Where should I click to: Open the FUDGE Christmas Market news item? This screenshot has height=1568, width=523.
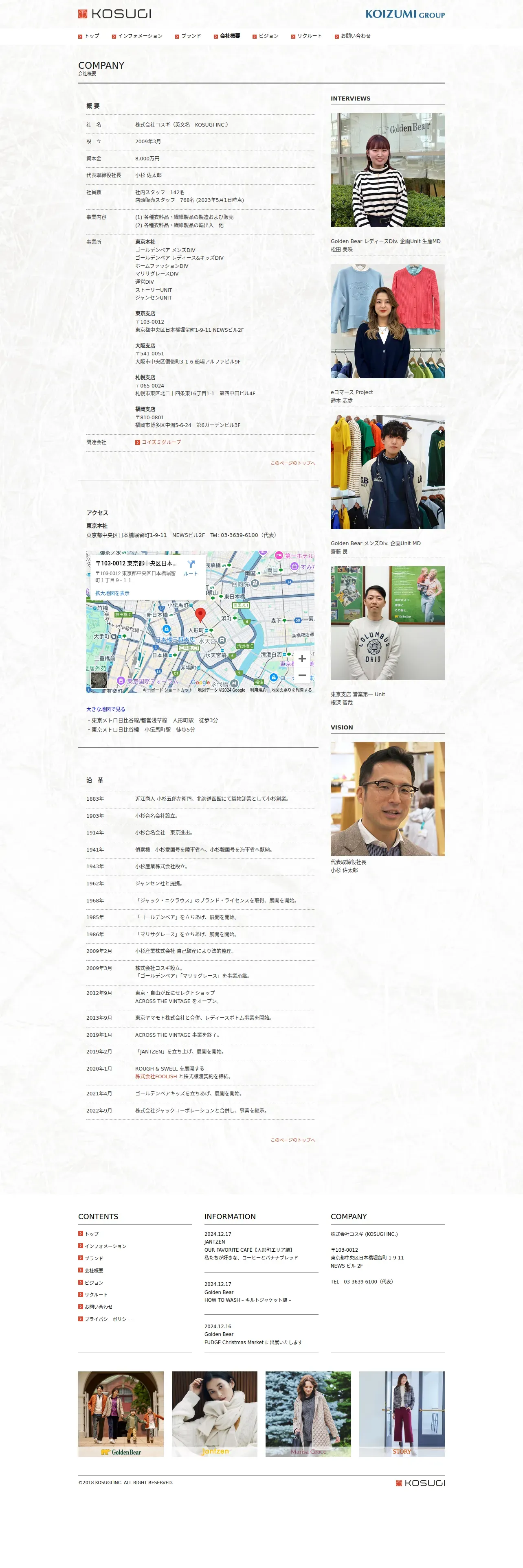pyautogui.click(x=253, y=1334)
